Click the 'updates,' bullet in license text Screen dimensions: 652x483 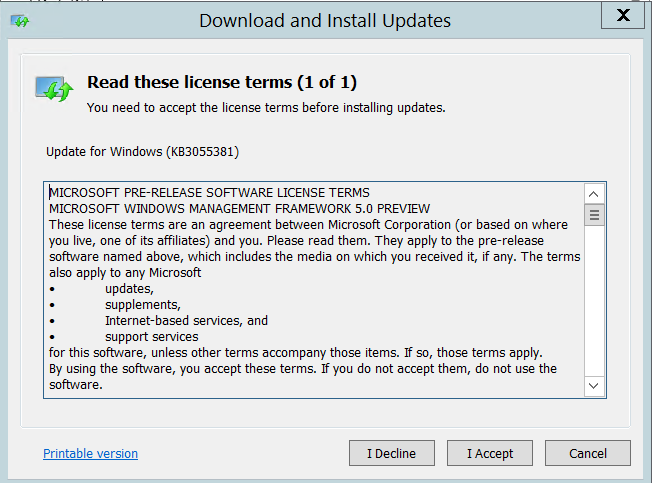(x=128, y=288)
